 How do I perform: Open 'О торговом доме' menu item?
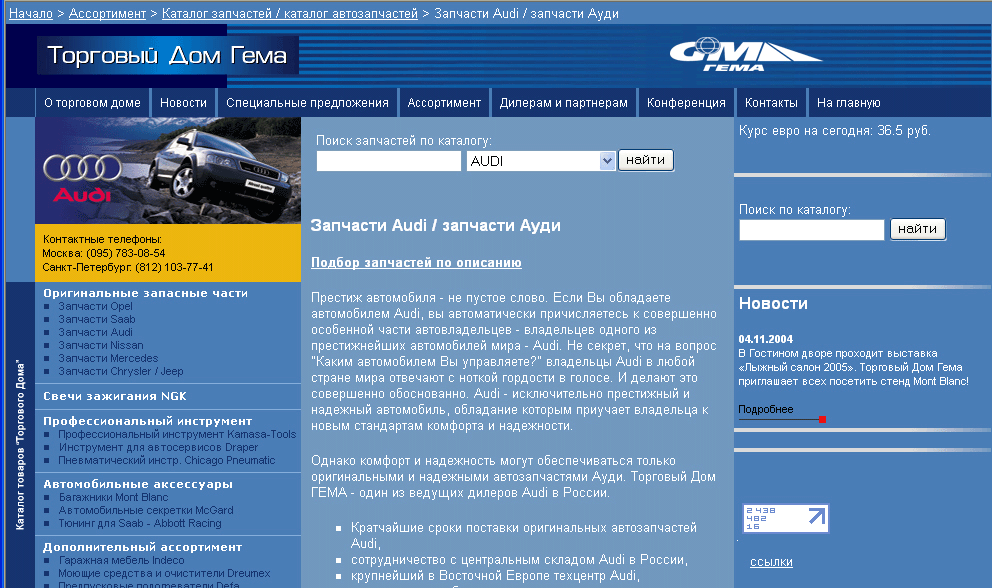tap(92, 103)
